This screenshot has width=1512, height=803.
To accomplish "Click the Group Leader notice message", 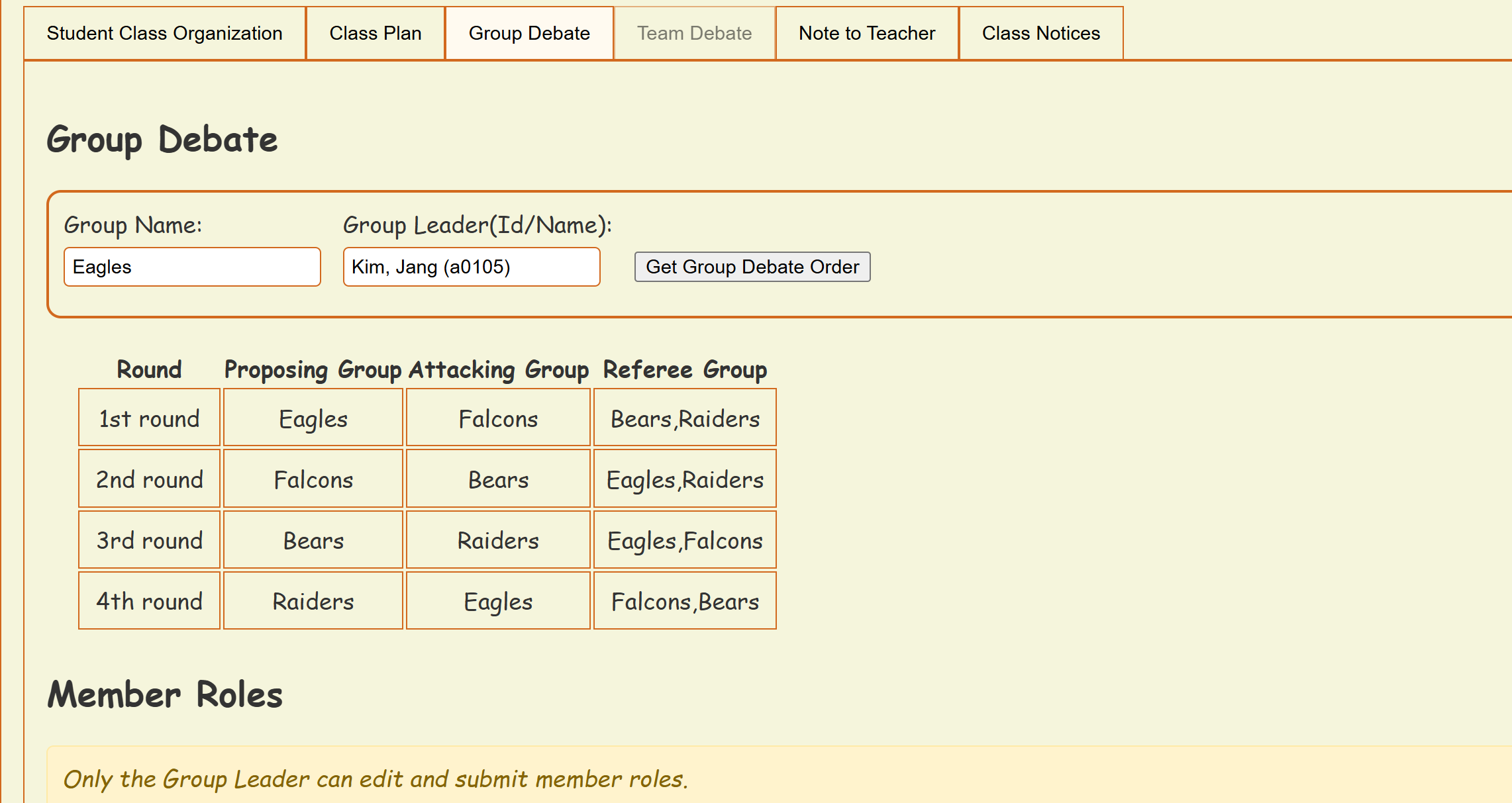I will coord(376,779).
